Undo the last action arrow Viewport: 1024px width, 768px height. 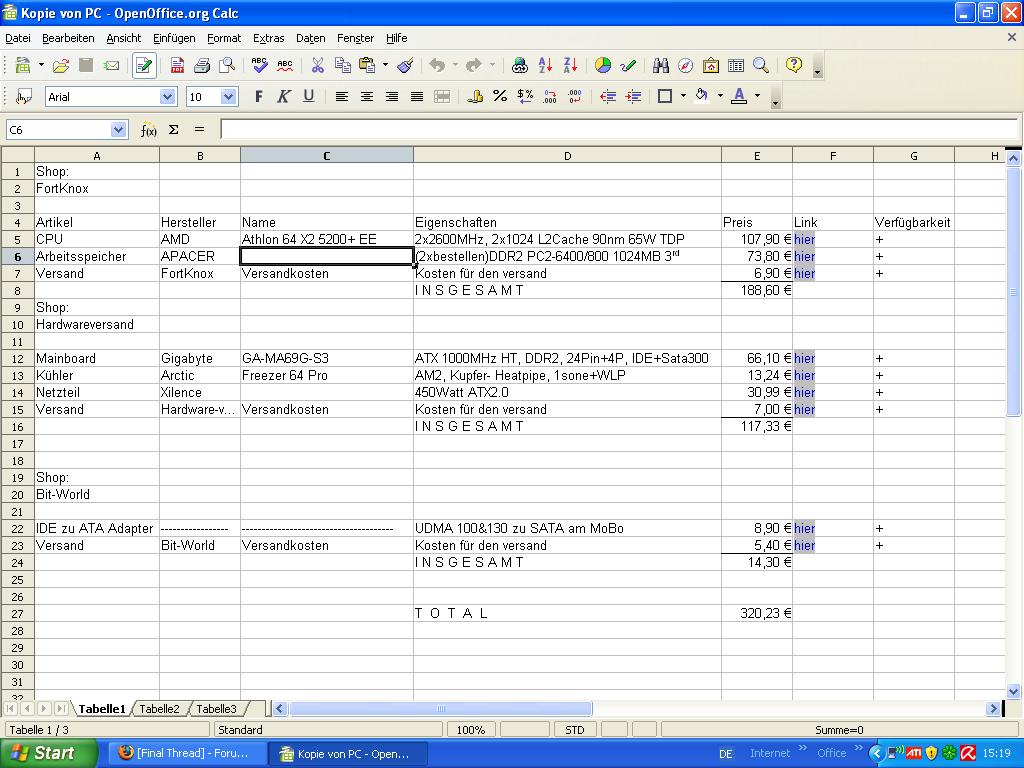pyautogui.click(x=437, y=65)
